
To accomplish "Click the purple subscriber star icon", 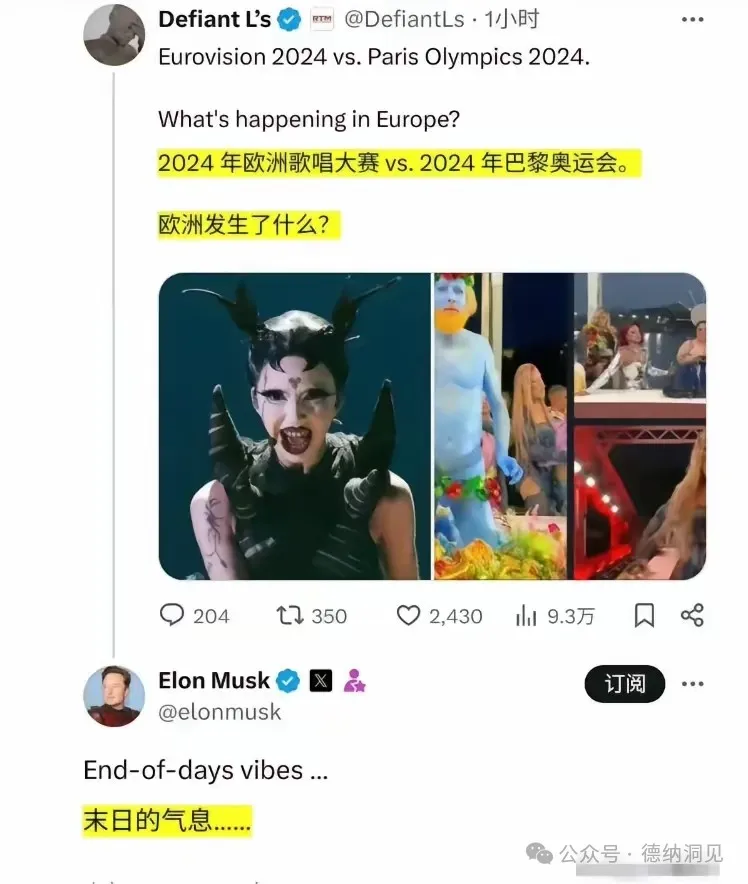I will coord(354,680).
